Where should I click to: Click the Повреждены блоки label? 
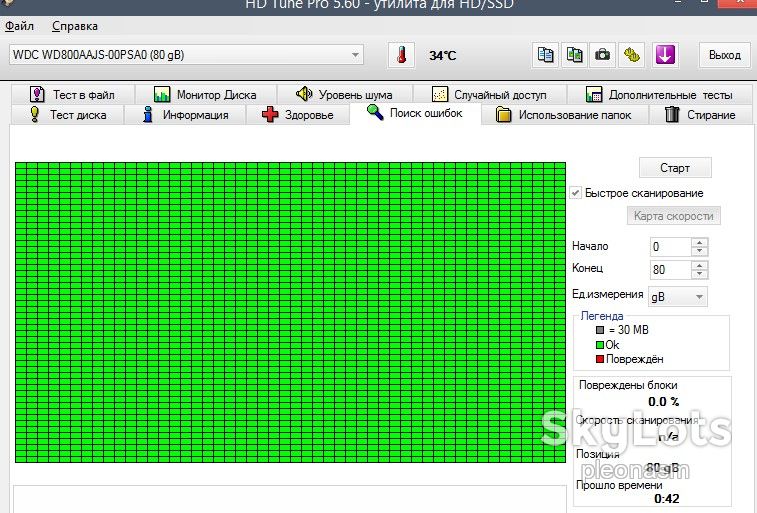[628, 385]
